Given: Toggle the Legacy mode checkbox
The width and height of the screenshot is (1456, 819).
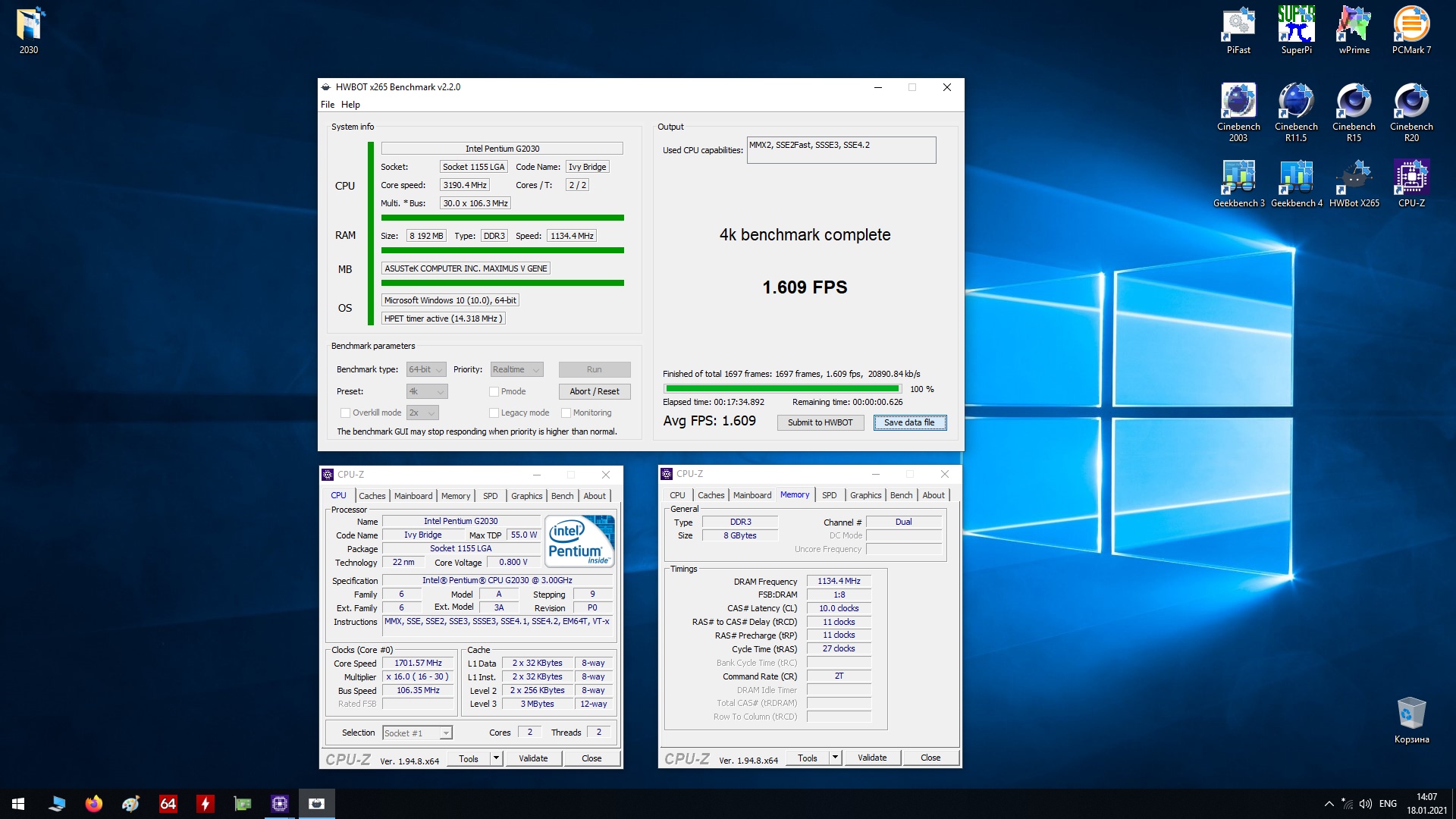Looking at the screenshot, I should pyautogui.click(x=494, y=413).
